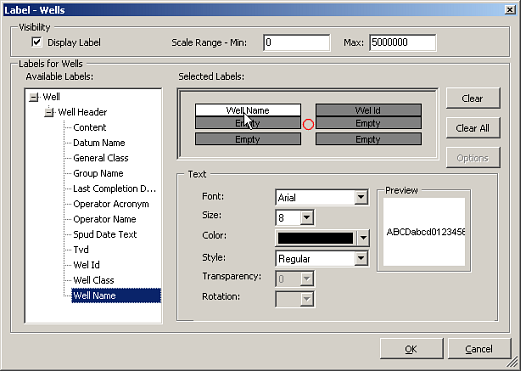521x371 pixels.
Task: Select Operator Acronym label item
Action: [x=111, y=204]
